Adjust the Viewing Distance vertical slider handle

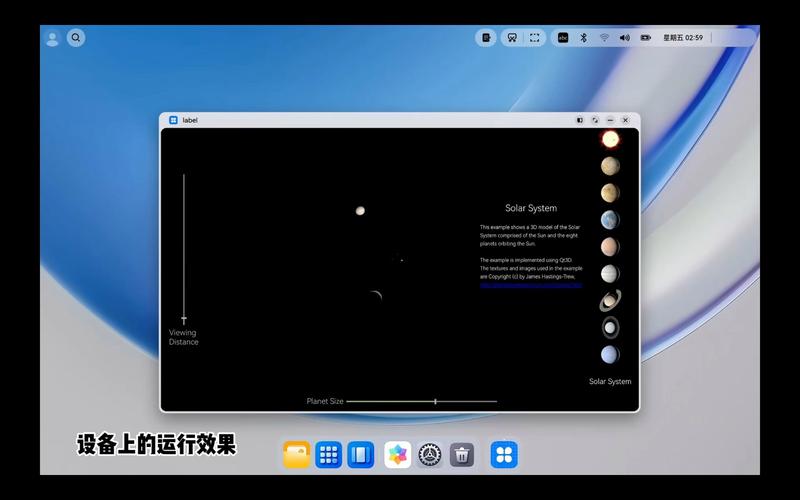(x=184, y=319)
